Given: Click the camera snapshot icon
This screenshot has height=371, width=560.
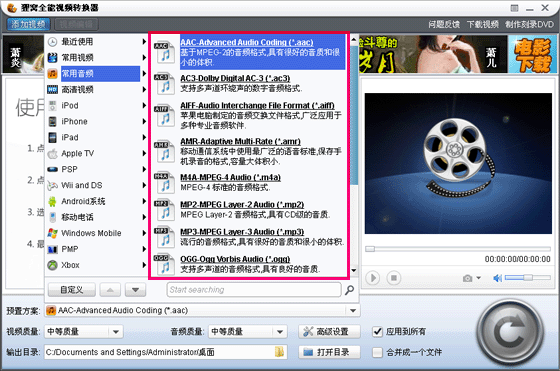Looking at the screenshot, I should [468, 278].
